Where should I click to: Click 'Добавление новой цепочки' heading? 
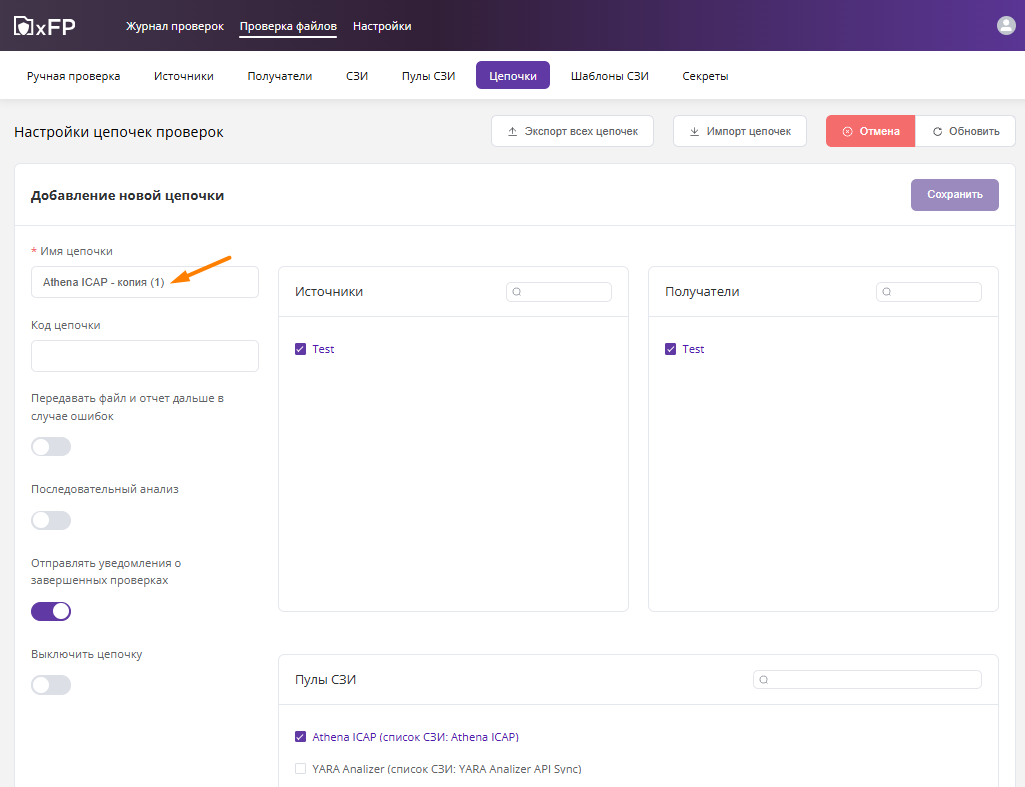[x=127, y=195]
